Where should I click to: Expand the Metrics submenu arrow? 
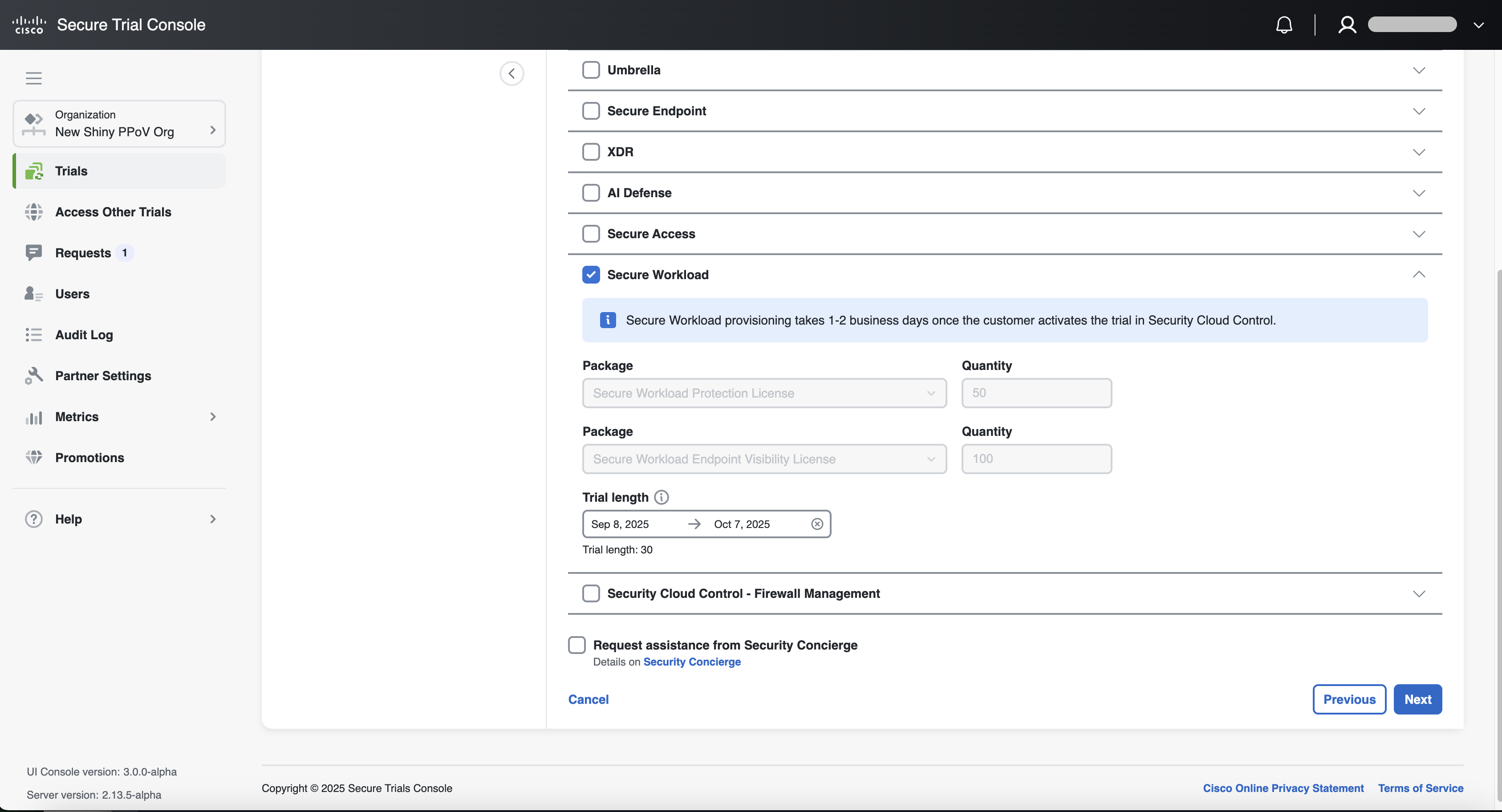pos(213,417)
